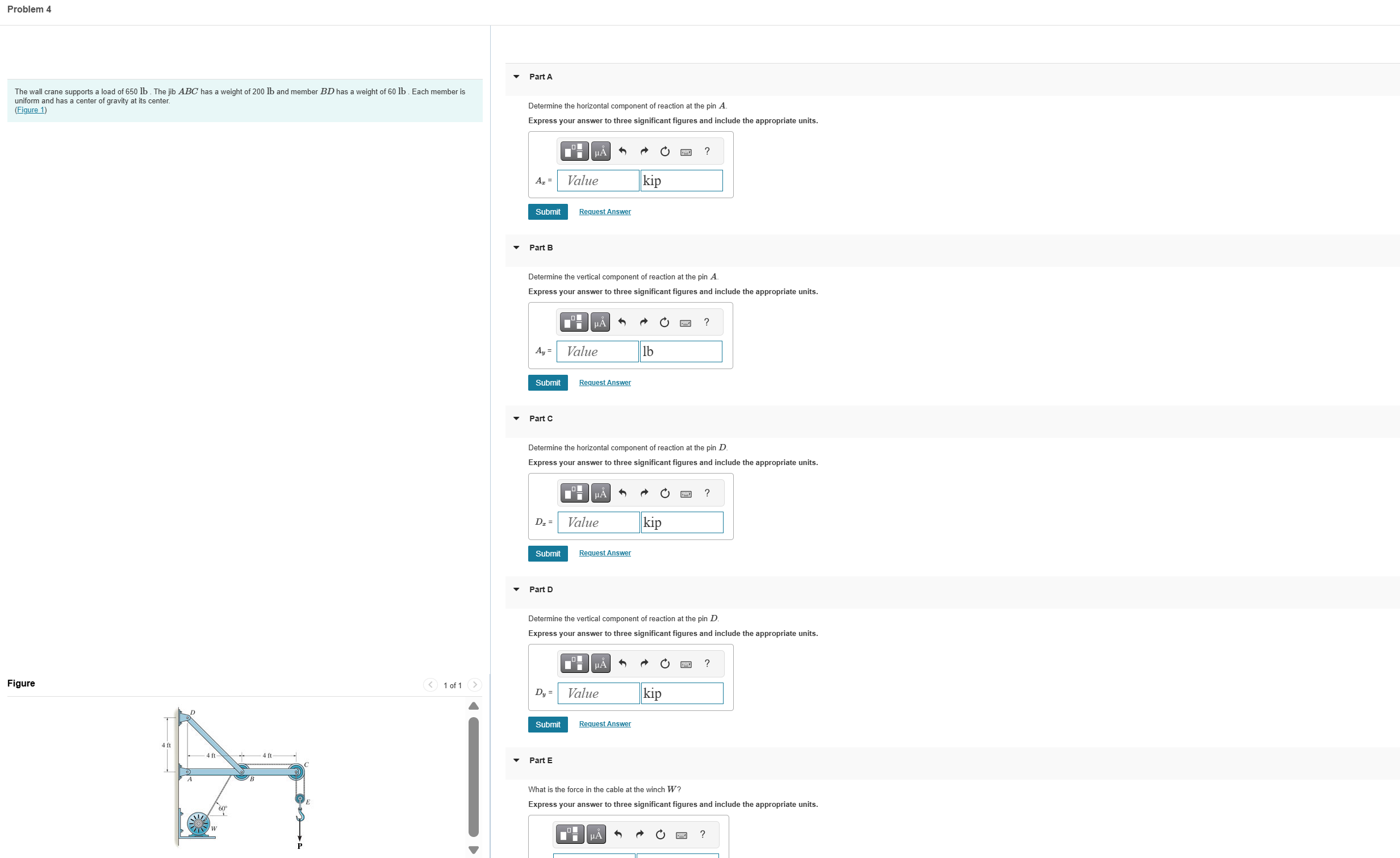Open keyboard shortcuts icon in Part C toolbar
Viewport: 1400px width, 858px height.
pyautogui.click(x=686, y=493)
